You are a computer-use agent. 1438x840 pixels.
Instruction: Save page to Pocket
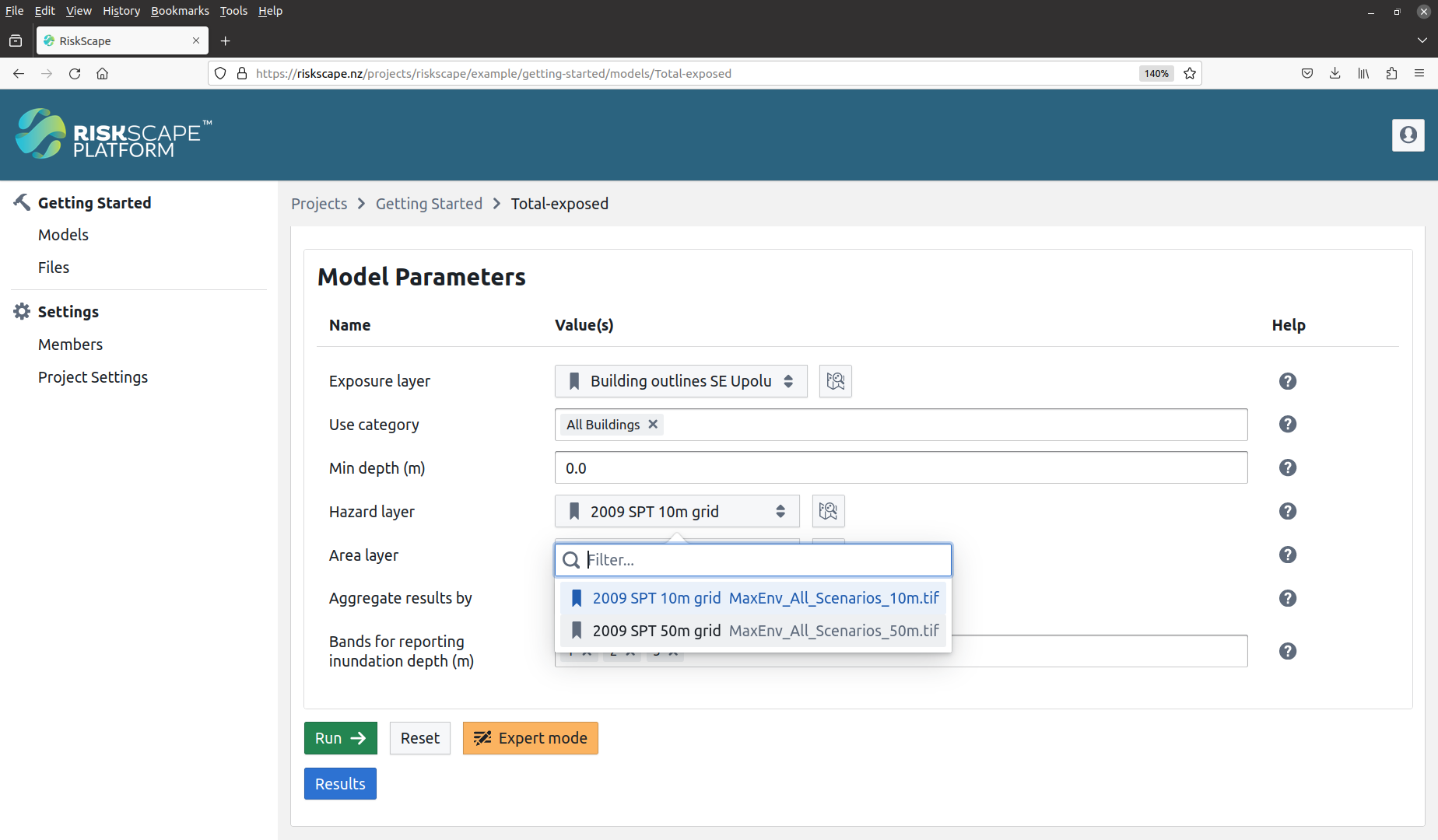[x=1307, y=73]
